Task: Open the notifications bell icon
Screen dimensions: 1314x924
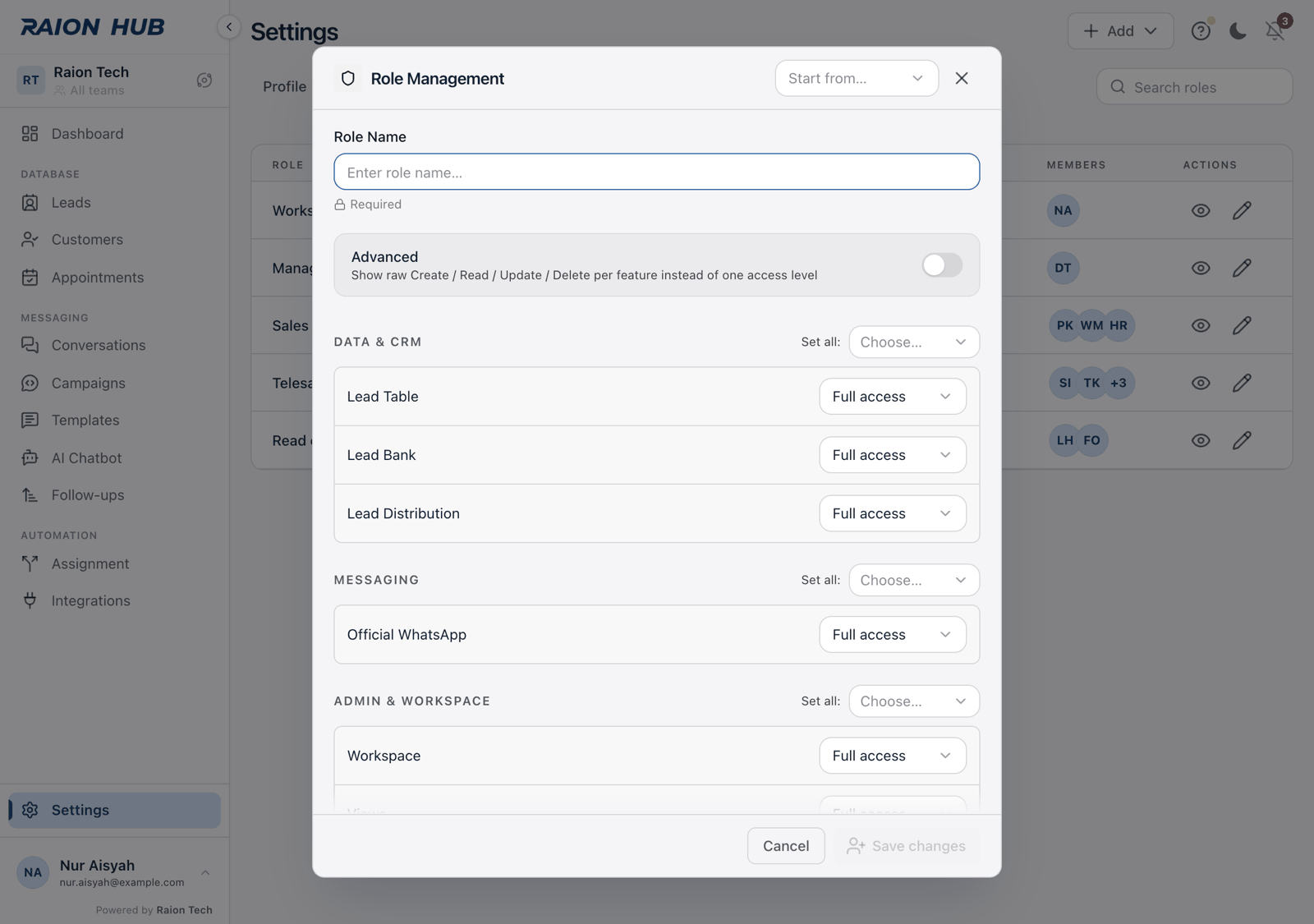Action: (1275, 31)
